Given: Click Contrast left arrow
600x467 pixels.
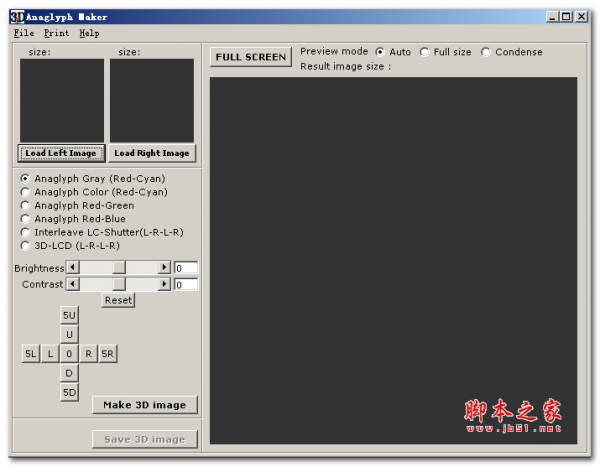Looking at the screenshot, I should tap(73, 284).
